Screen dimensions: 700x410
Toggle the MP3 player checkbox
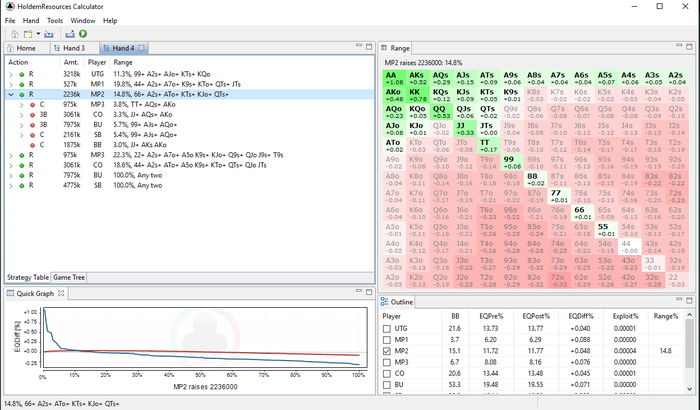tap(387, 362)
